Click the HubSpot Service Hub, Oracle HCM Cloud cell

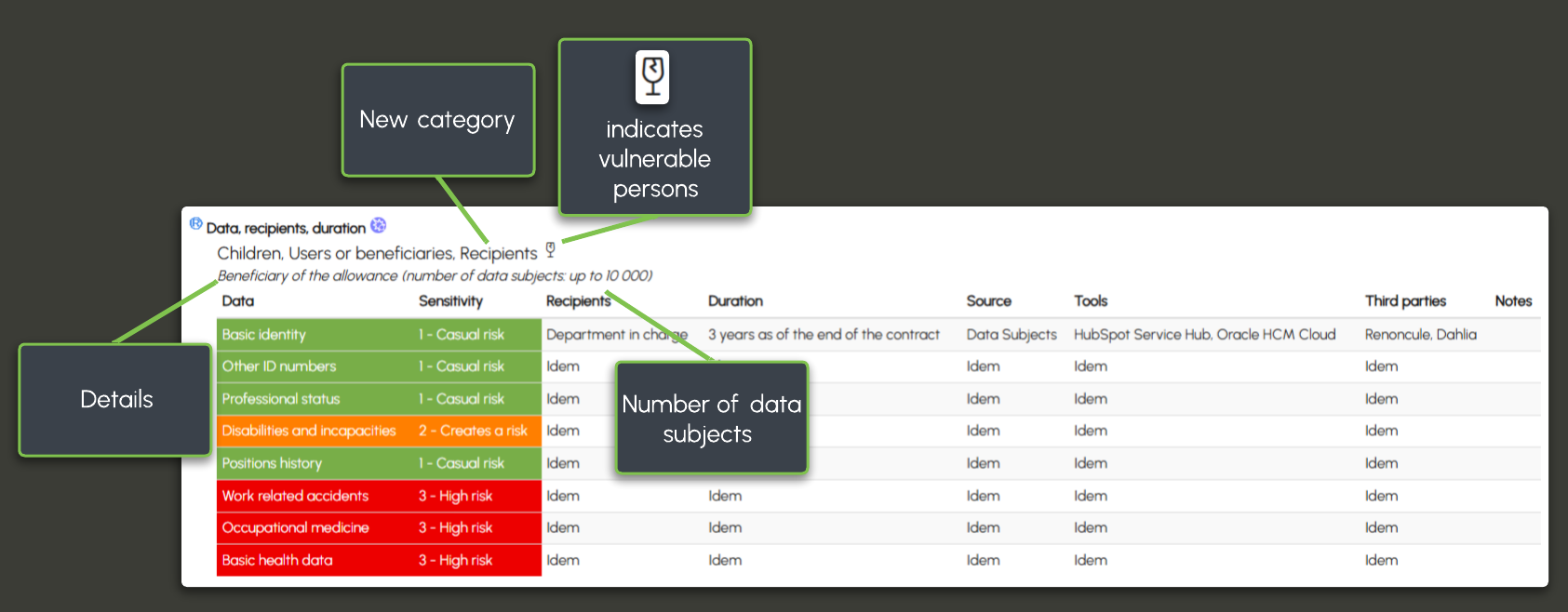[x=1204, y=335]
